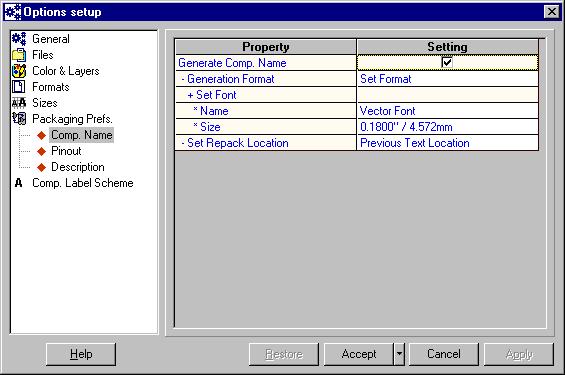565x375 pixels.
Task: Select the Pinout sub-item
Action: 66,151
